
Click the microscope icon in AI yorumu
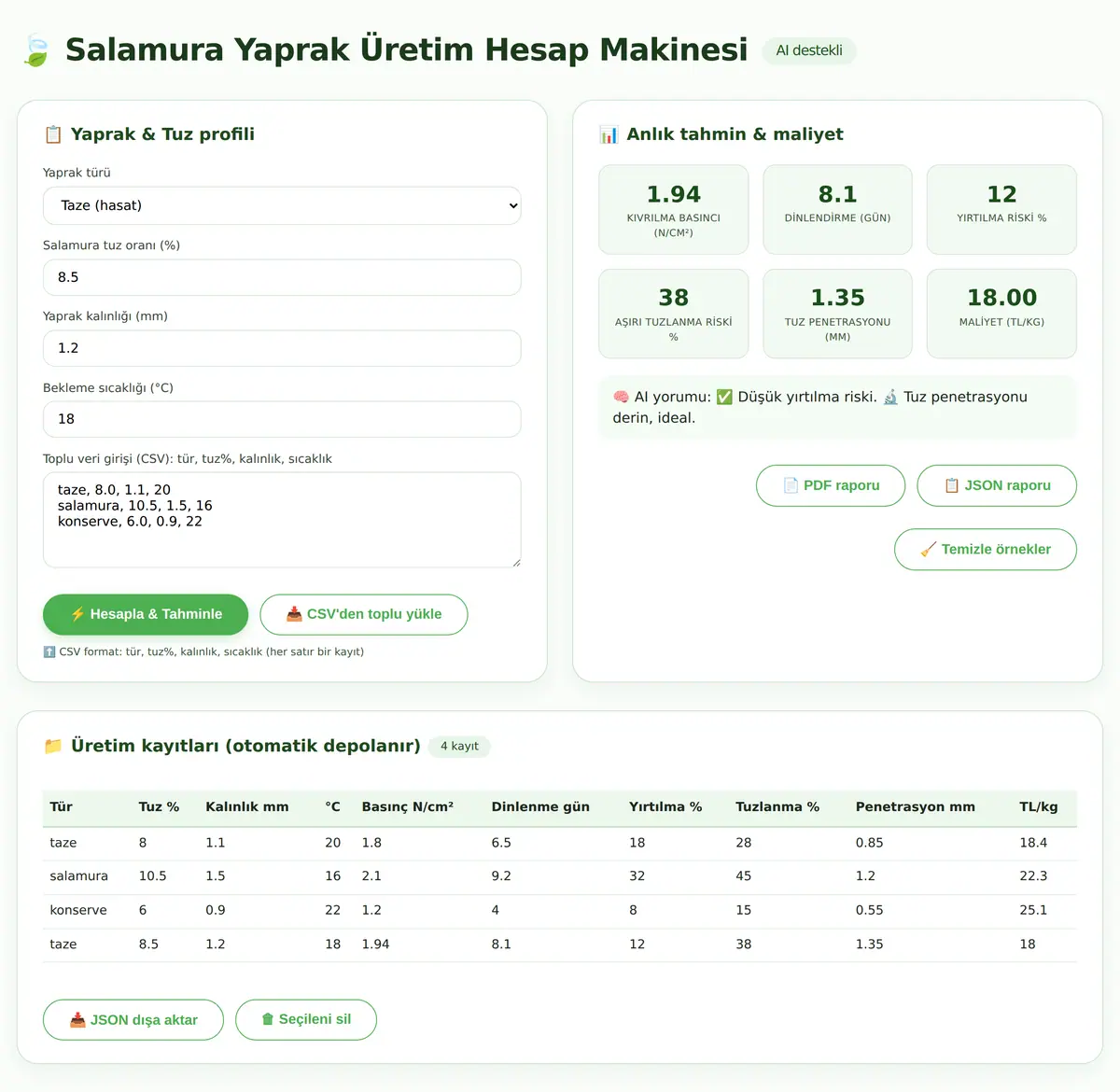click(x=890, y=397)
